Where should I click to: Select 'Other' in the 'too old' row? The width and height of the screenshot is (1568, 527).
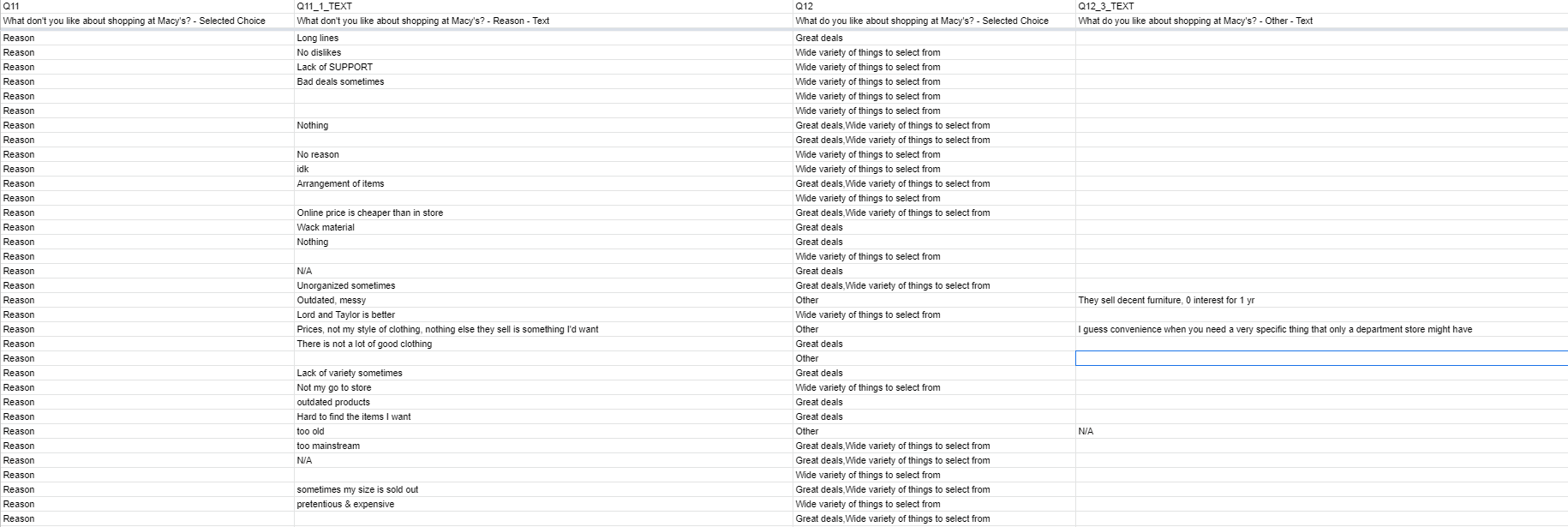(934, 431)
